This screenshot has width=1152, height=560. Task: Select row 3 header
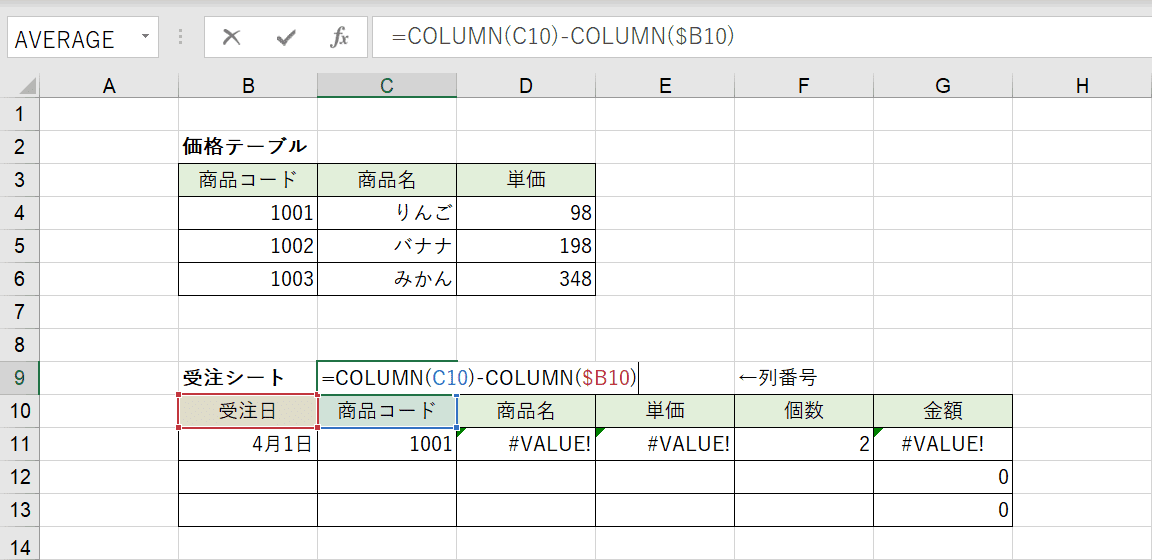click(x=19, y=180)
